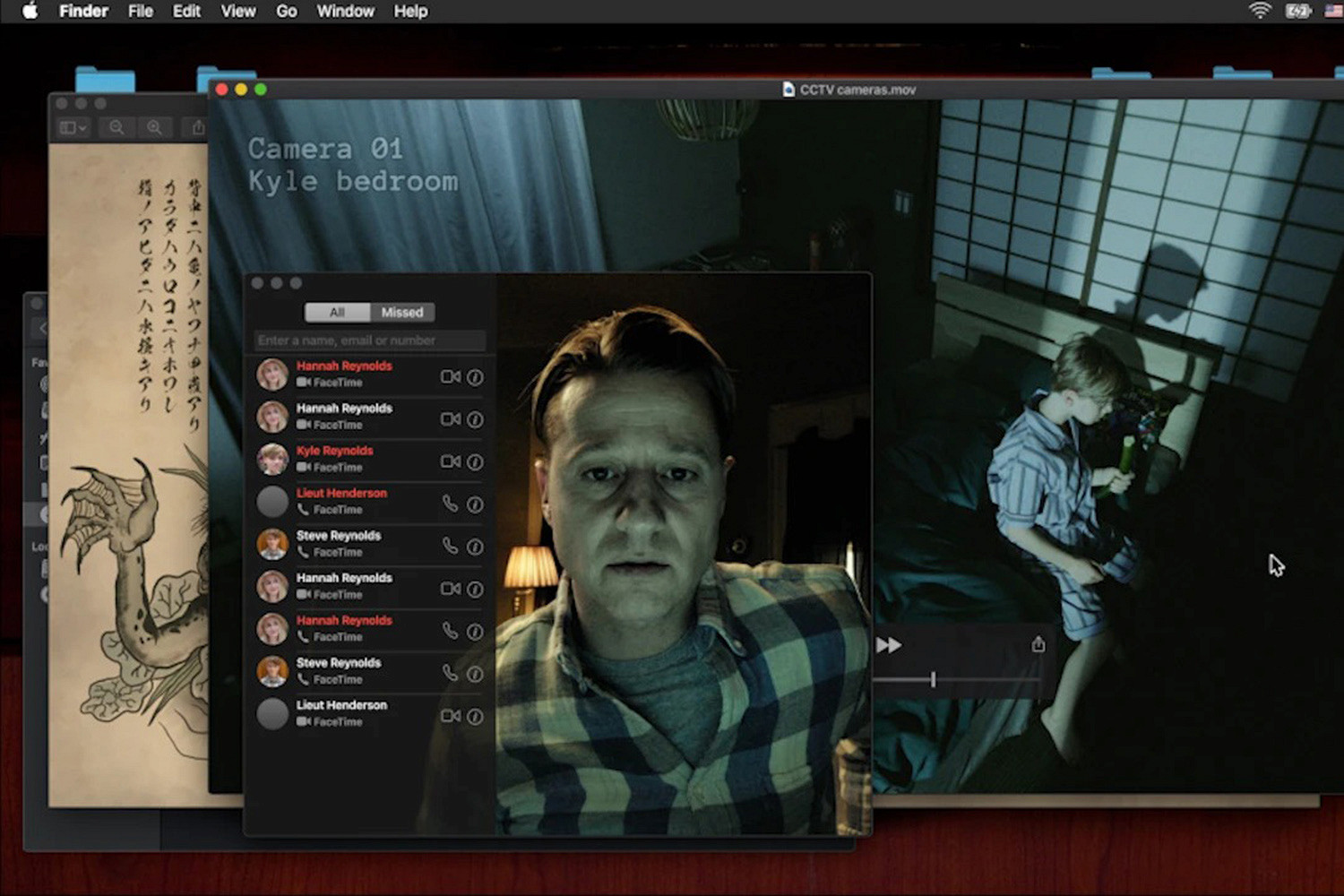This screenshot has width=1344, height=896.
Task: Zoom out using Preview's magnifier minus icon
Action: 116,128
